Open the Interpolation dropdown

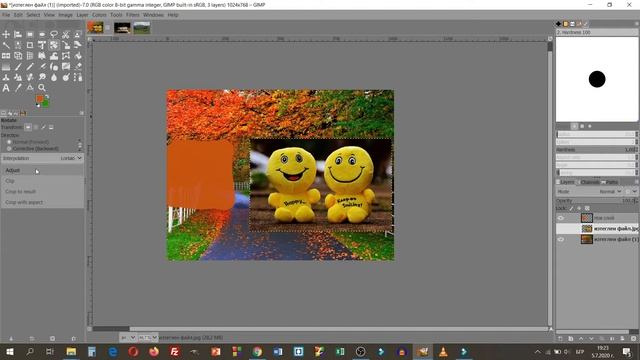pyautogui.click(x=42, y=158)
